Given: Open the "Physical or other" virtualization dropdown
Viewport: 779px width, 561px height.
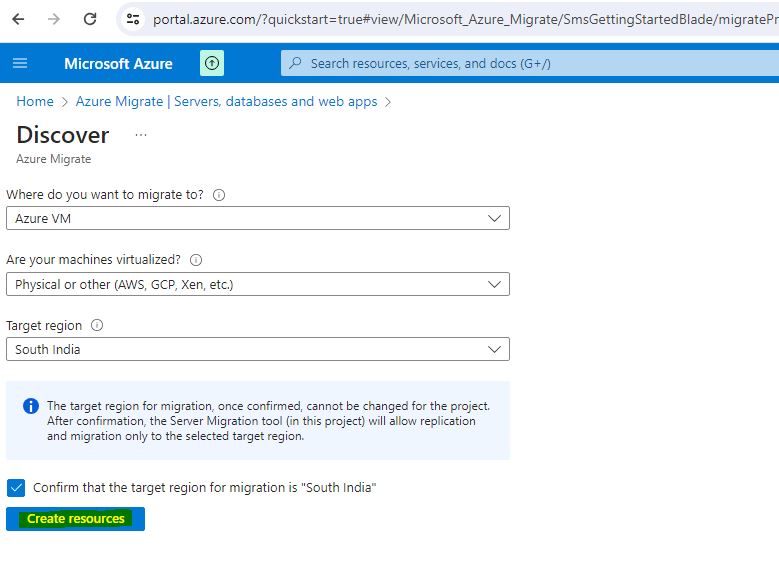Looking at the screenshot, I should [x=257, y=284].
